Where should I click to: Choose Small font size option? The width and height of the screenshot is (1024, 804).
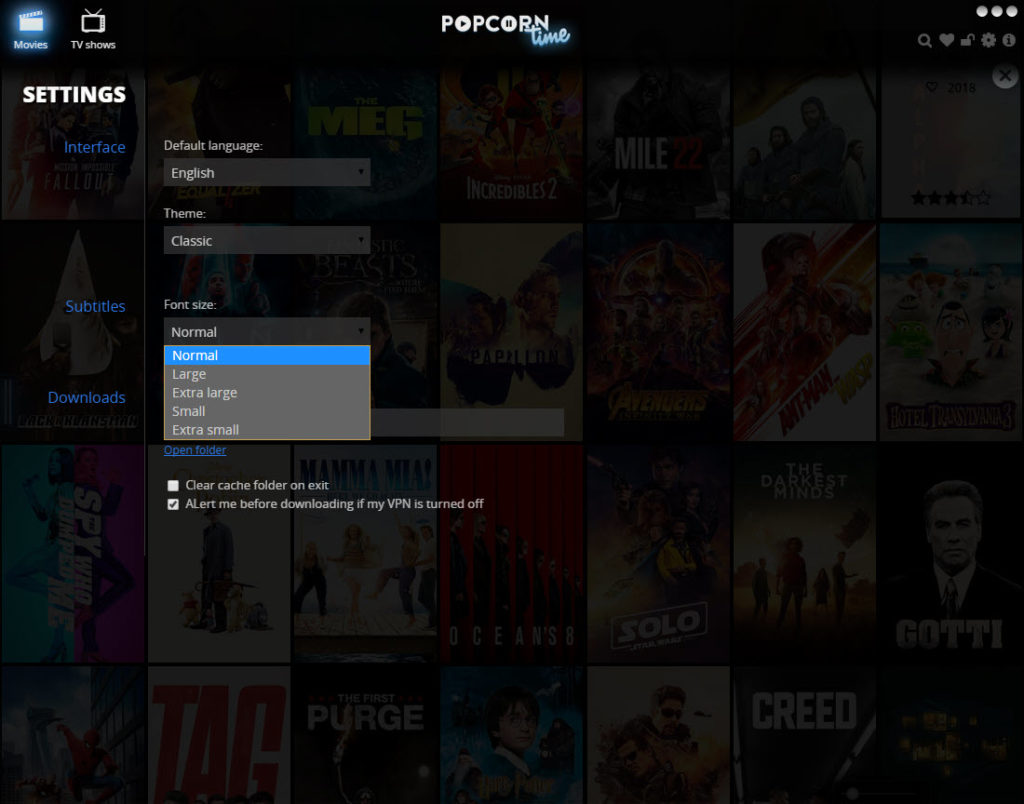coord(266,411)
